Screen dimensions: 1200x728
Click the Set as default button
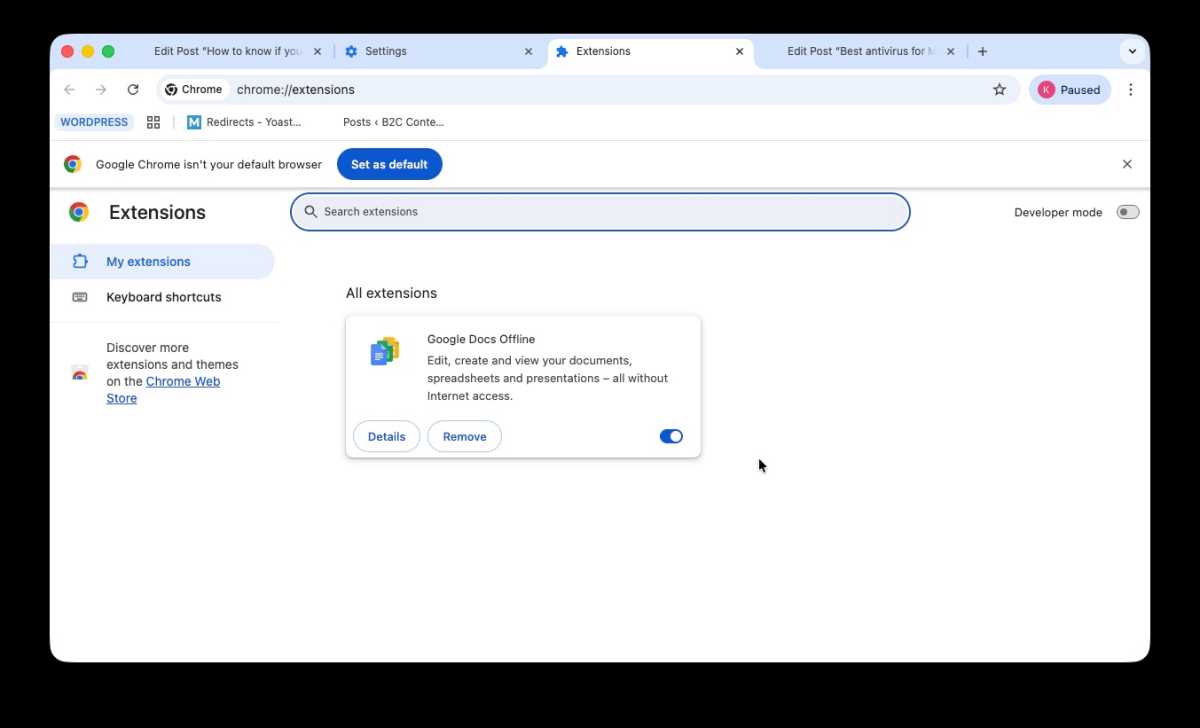[389, 164]
